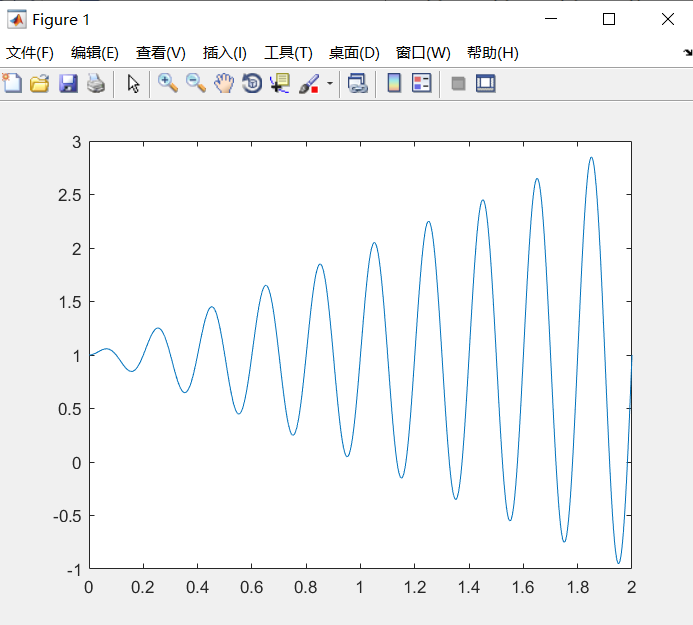Image resolution: width=693 pixels, height=625 pixels.
Task: Click Hide Plot Tools gray icon
Action: point(458,83)
